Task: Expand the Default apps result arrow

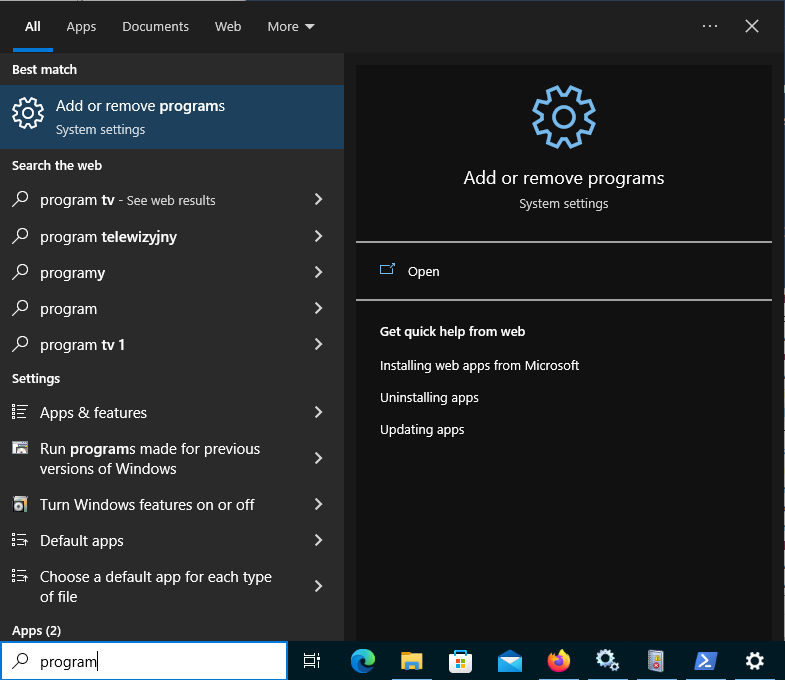Action: pyautogui.click(x=318, y=540)
